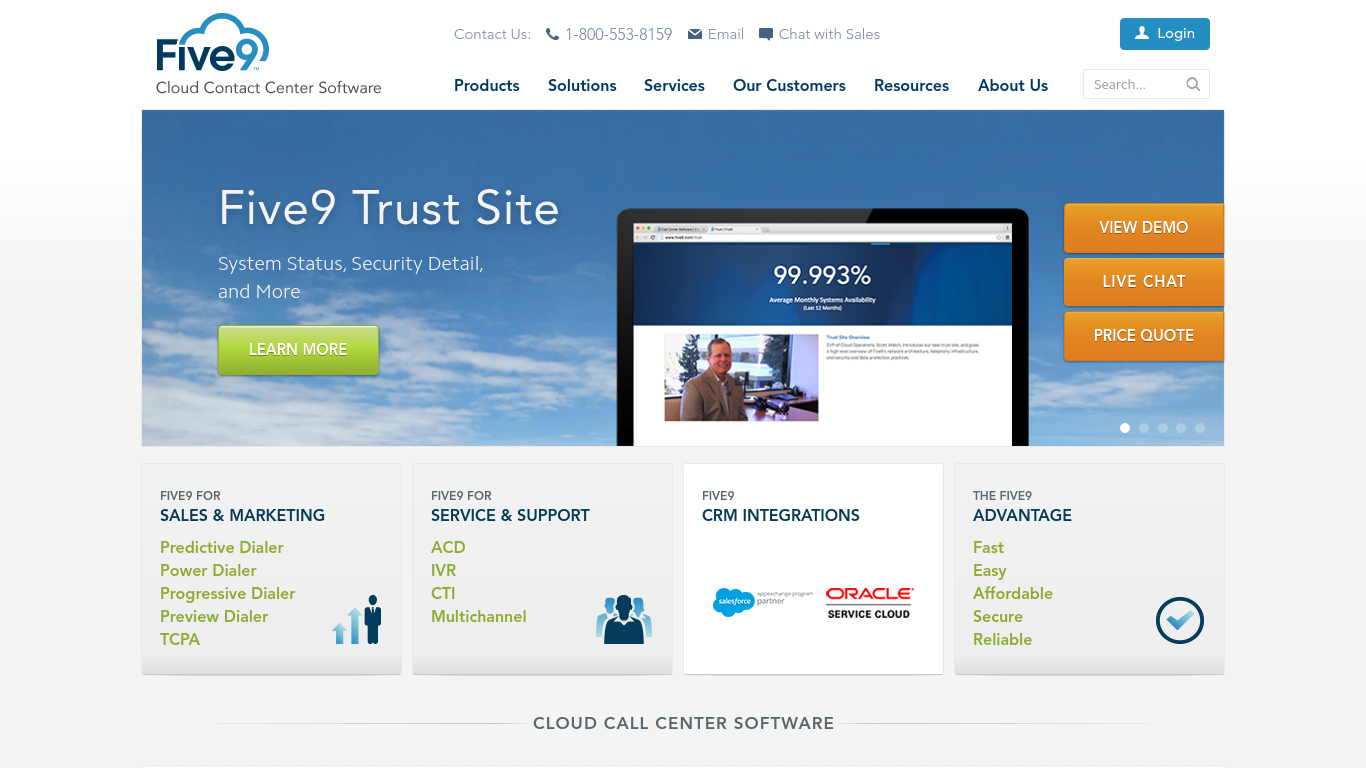Click the user icon in Login button

click(1142, 33)
